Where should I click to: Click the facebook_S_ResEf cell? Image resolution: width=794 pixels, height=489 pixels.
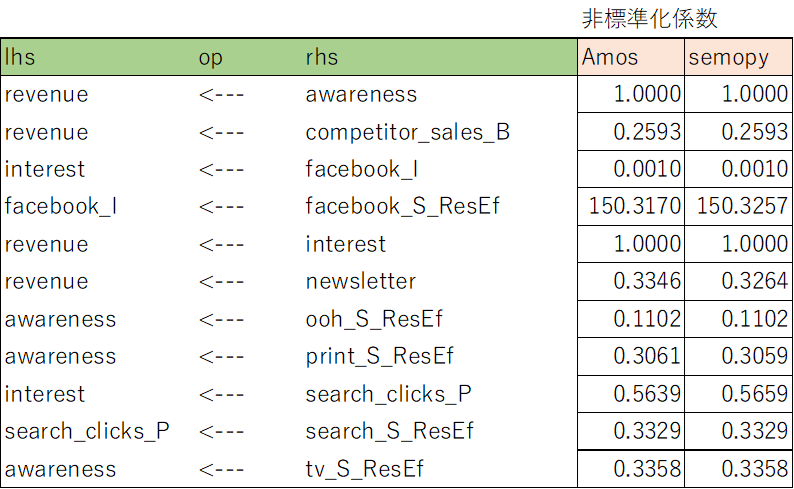point(402,207)
